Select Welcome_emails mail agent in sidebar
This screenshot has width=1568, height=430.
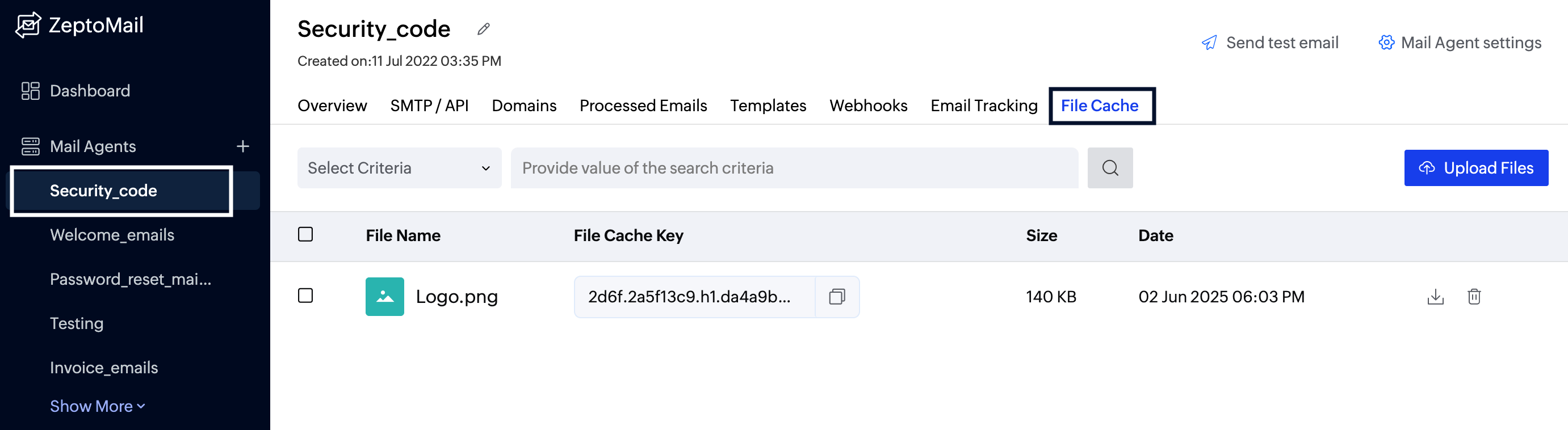112,235
